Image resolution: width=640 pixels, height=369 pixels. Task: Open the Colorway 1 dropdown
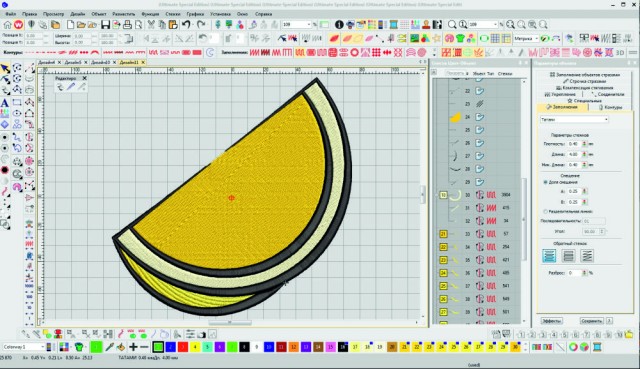point(23,347)
